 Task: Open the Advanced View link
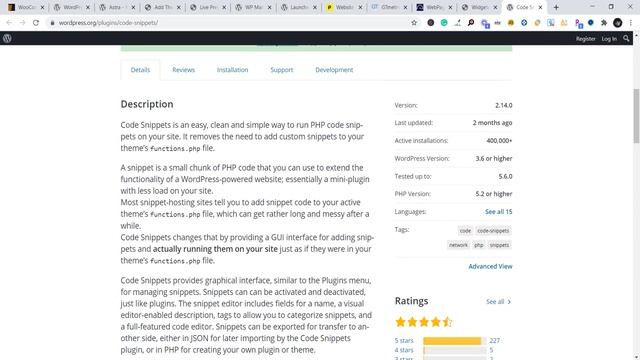(490, 267)
